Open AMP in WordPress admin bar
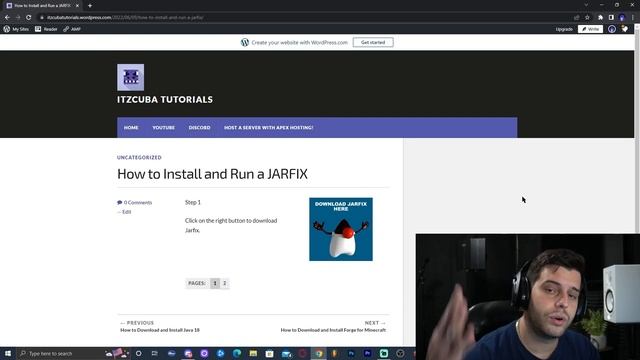This screenshot has width=640, height=360. 72,29
